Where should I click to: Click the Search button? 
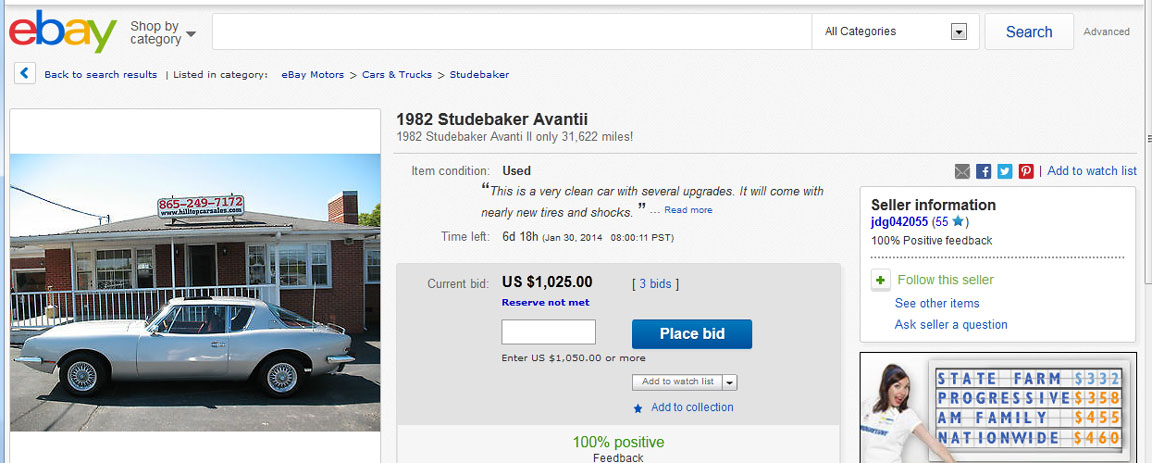pyautogui.click(x=1029, y=32)
